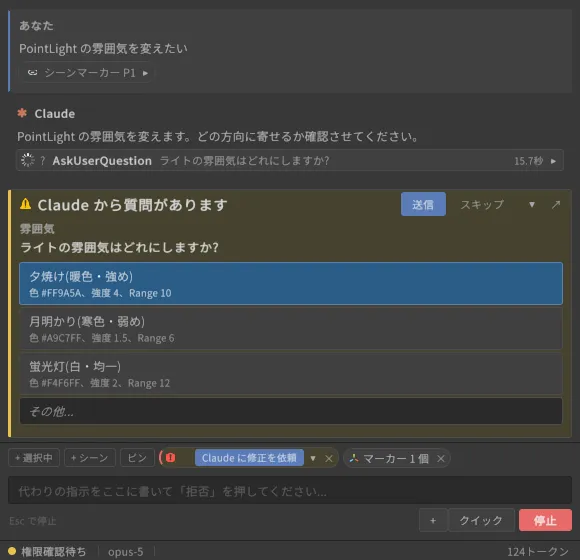Expand the シーンマーカー P1 attachment arrow

click(x=145, y=73)
